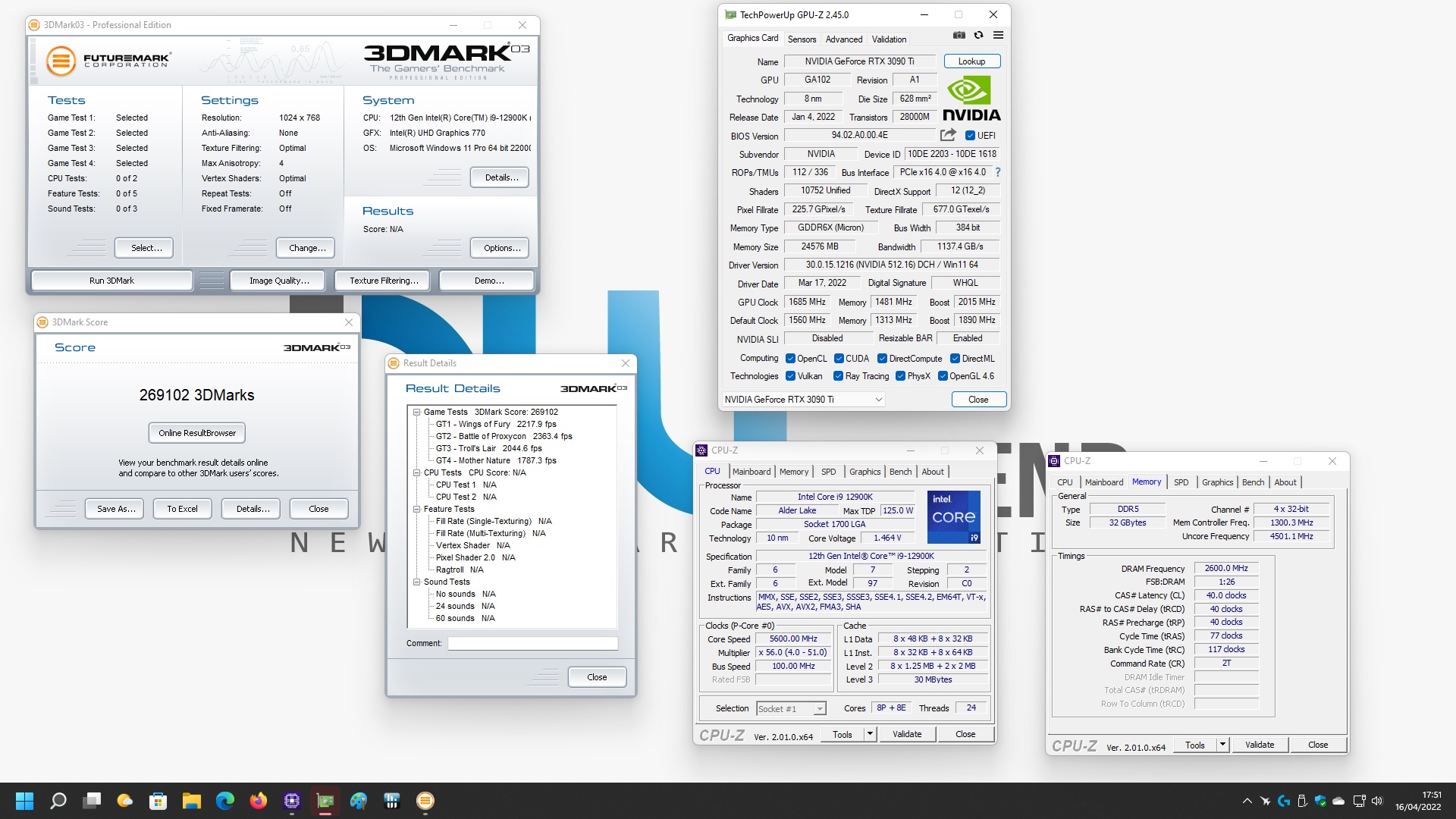The height and width of the screenshot is (819, 1456).
Task: Switch to Advanced tab in GPU-Z
Action: 844,39
